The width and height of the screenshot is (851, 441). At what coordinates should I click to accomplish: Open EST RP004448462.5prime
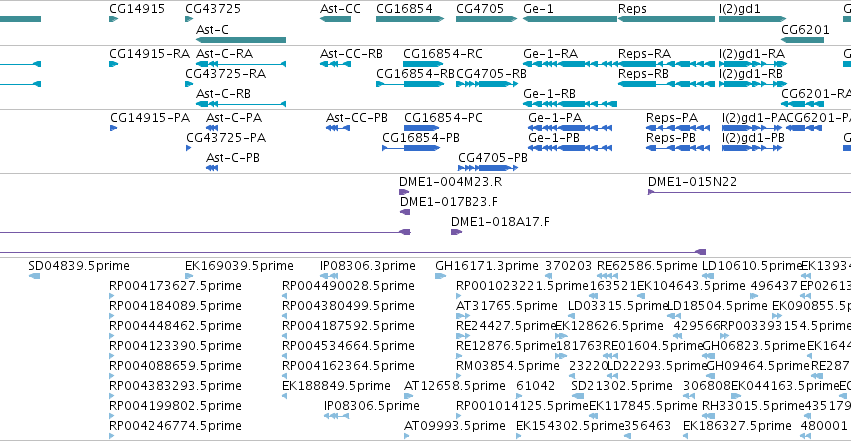tap(175, 326)
